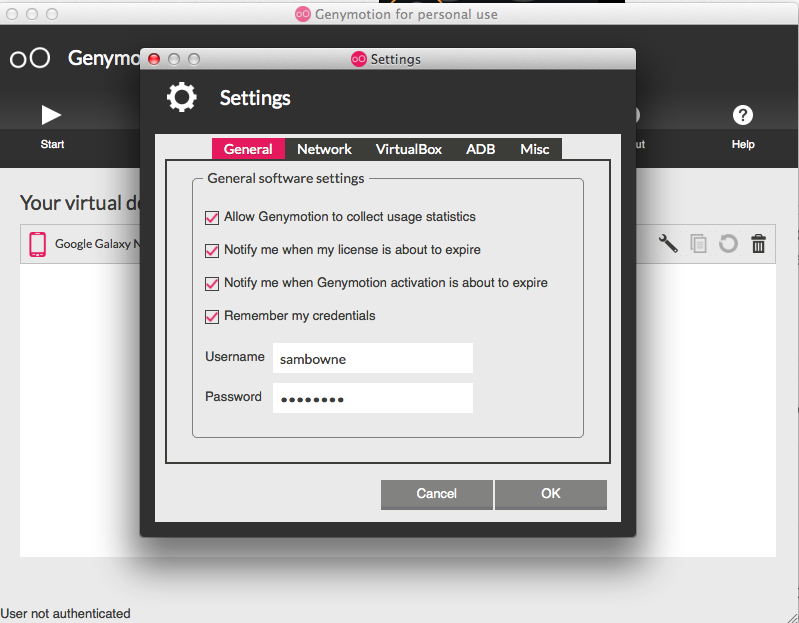
Task: Switch to the Misc tab
Action: (x=535, y=149)
